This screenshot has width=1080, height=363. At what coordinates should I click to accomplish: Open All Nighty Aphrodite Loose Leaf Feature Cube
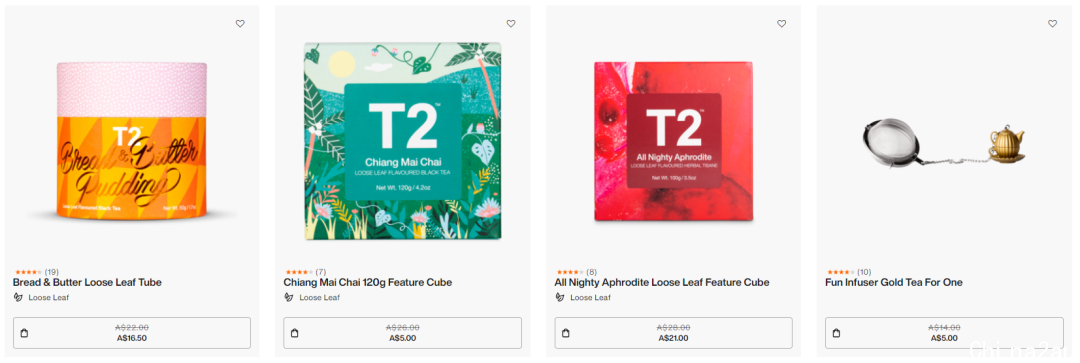pos(661,282)
